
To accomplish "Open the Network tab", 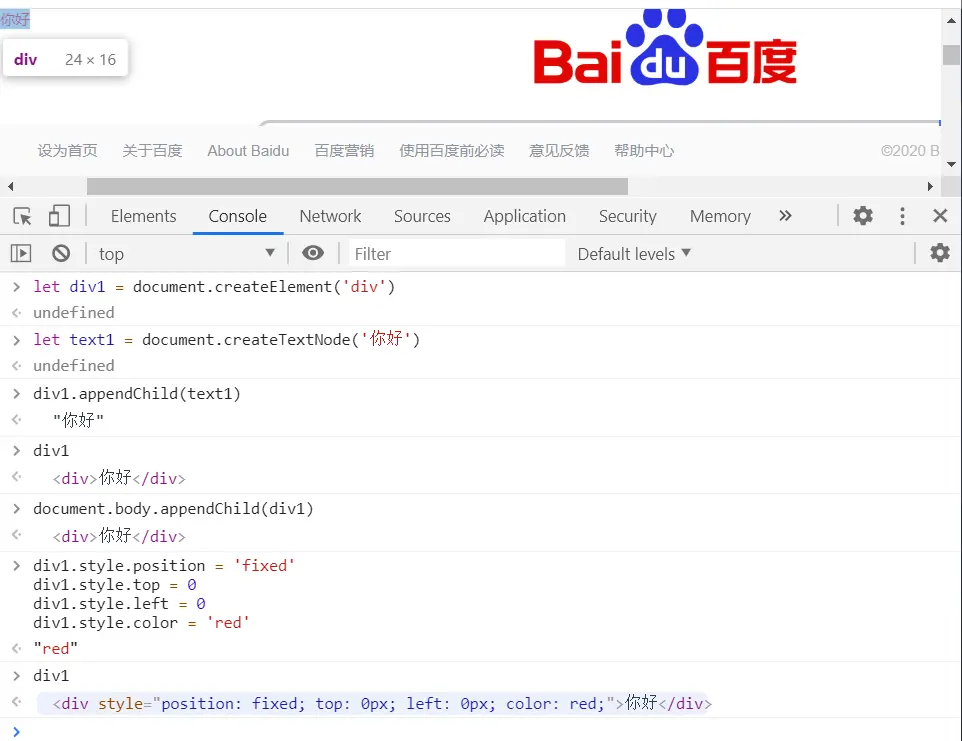I will pos(330,216).
